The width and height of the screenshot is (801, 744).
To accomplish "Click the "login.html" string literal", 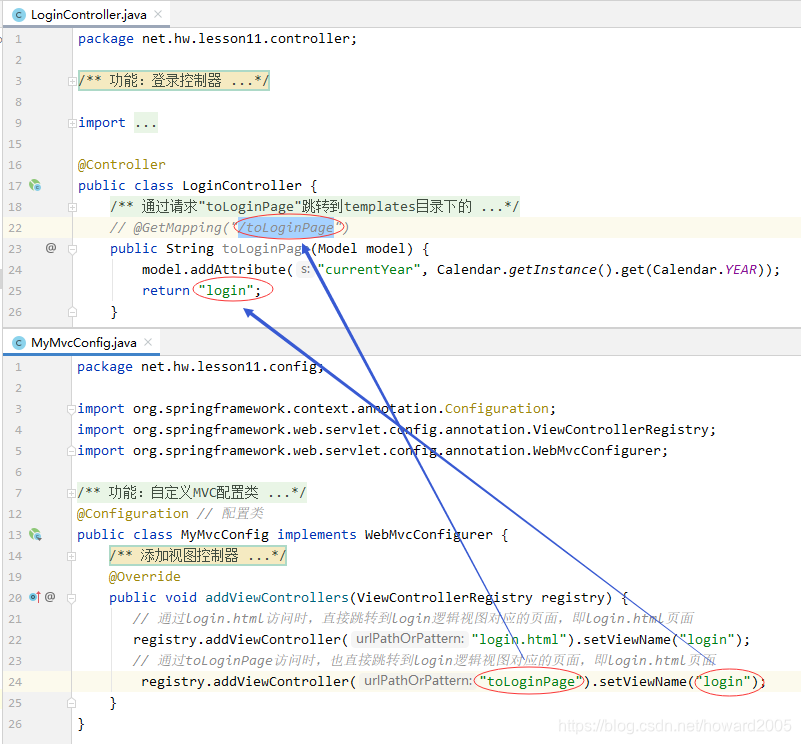I will pyautogui.click(x=519, y=639).
